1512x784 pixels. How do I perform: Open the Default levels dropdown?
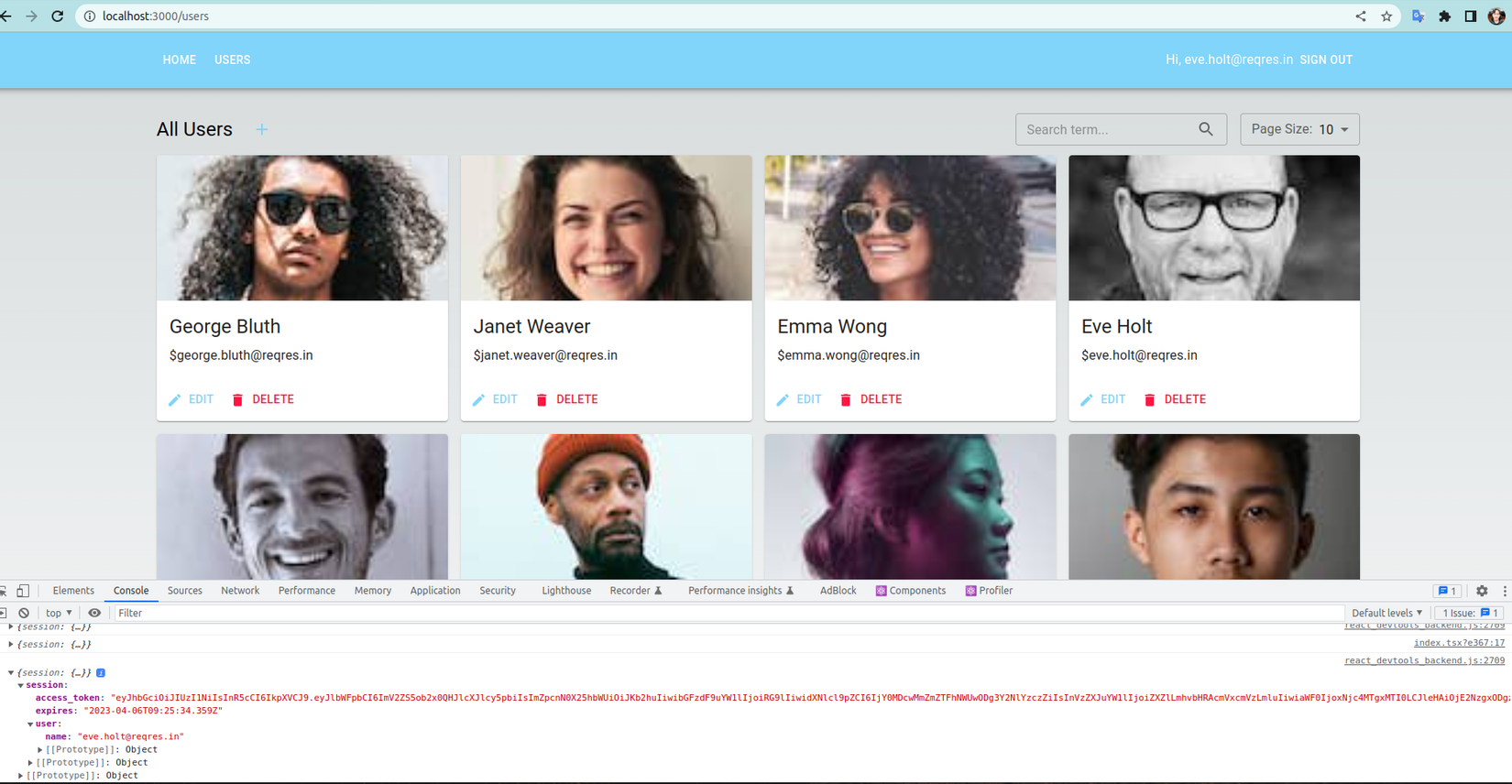pos(1386,613)
